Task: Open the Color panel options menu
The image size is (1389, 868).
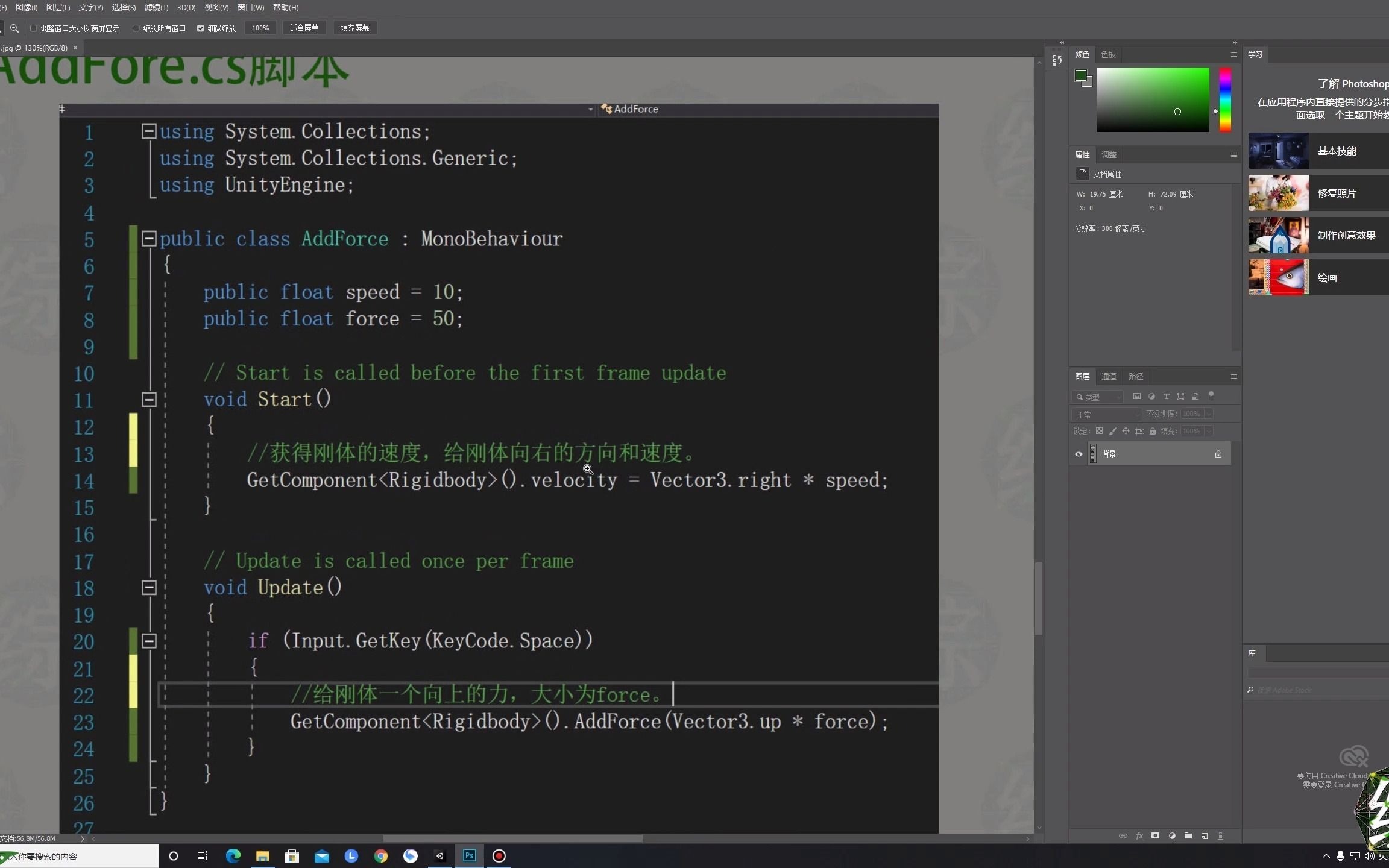Action: coord(1233,54)
